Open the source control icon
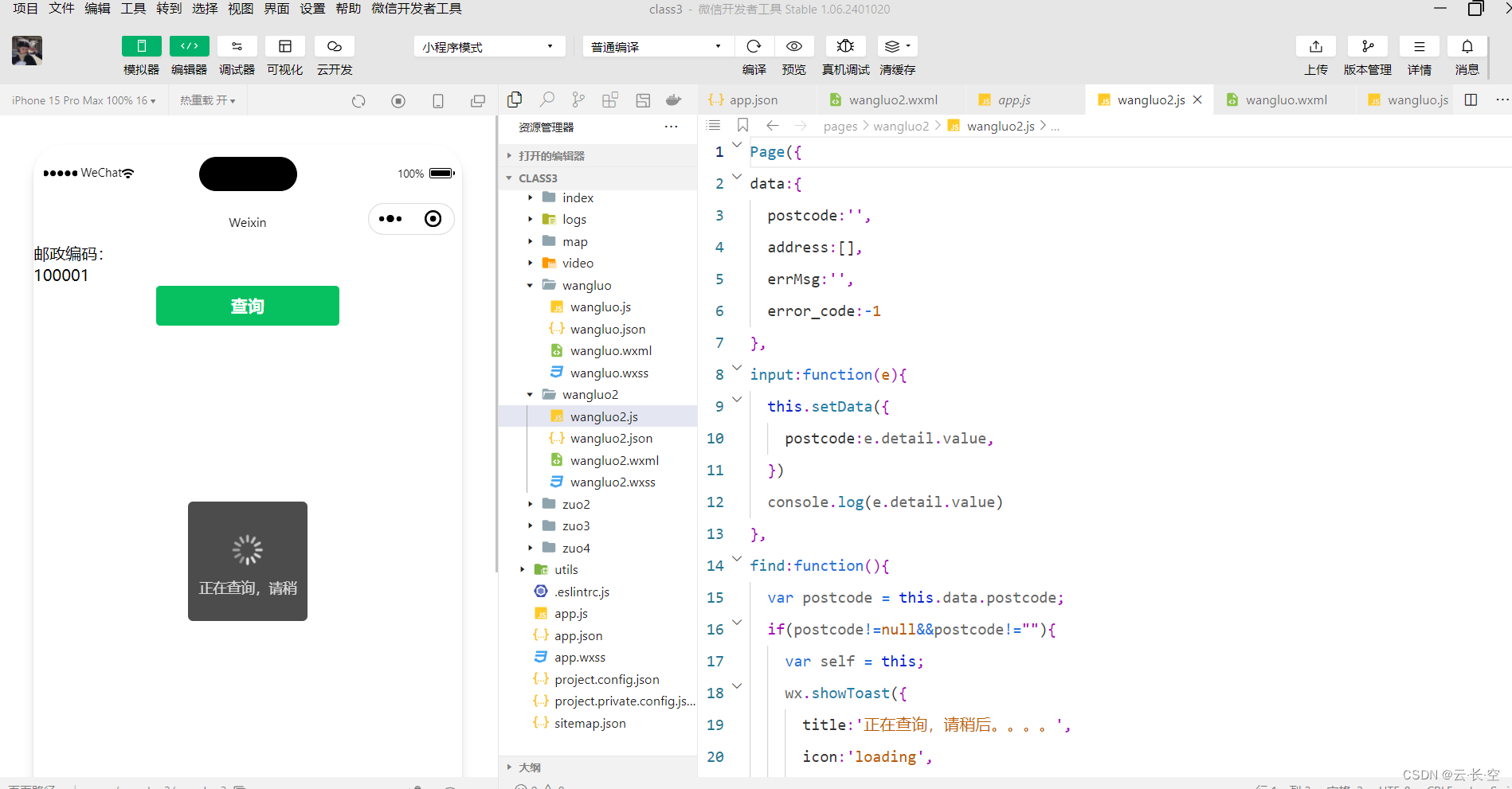 coord(578,100)
